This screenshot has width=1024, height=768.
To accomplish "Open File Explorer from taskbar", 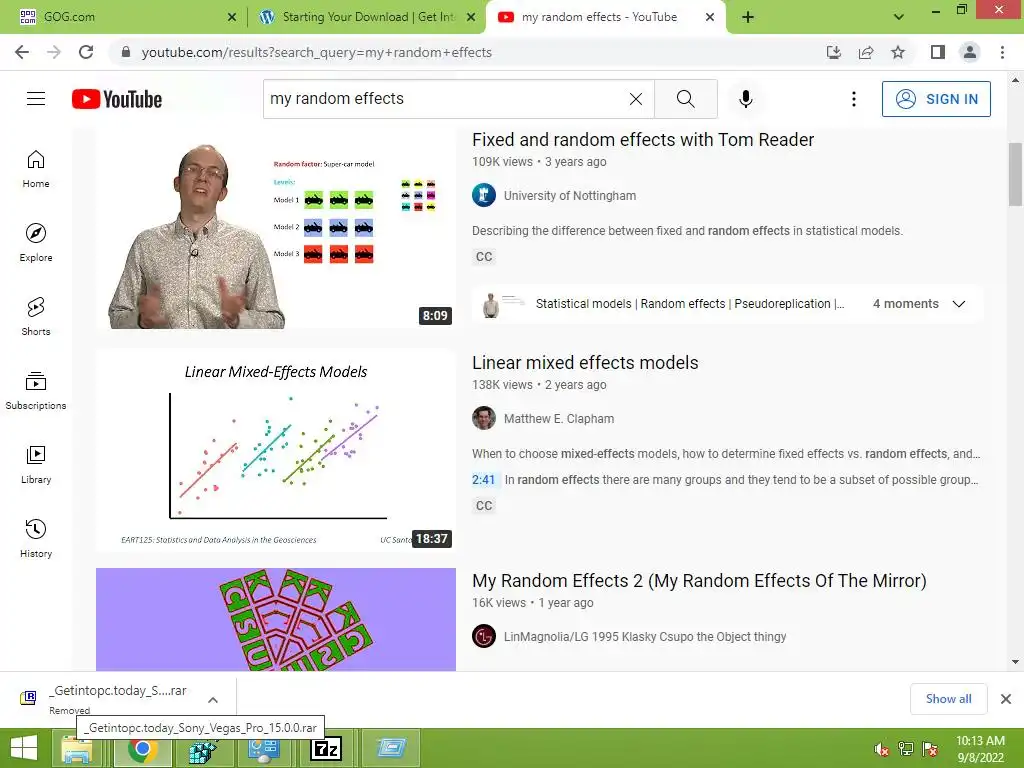I will coord(77,748).
